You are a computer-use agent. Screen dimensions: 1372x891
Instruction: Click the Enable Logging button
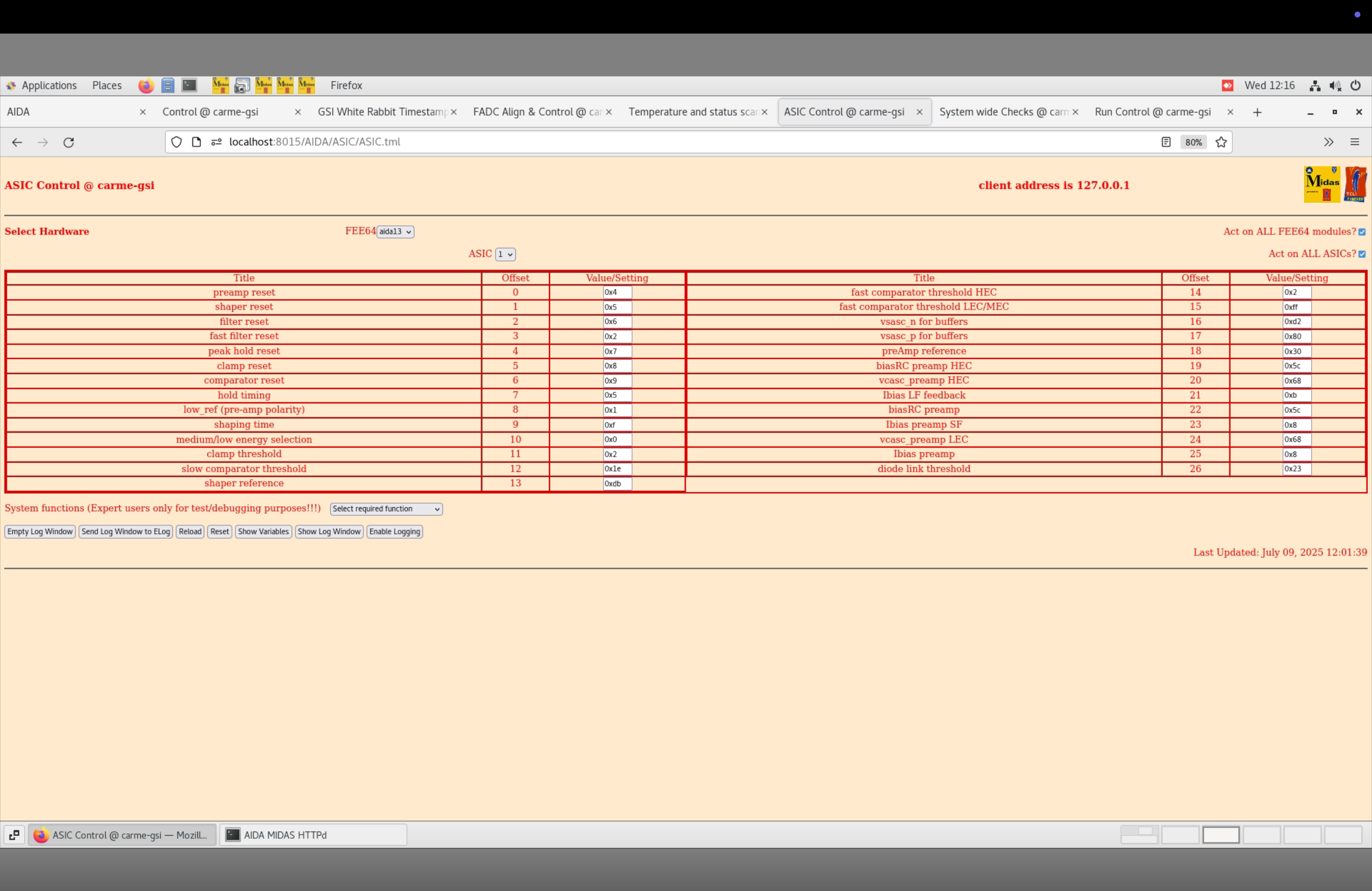tap(394, 531)
